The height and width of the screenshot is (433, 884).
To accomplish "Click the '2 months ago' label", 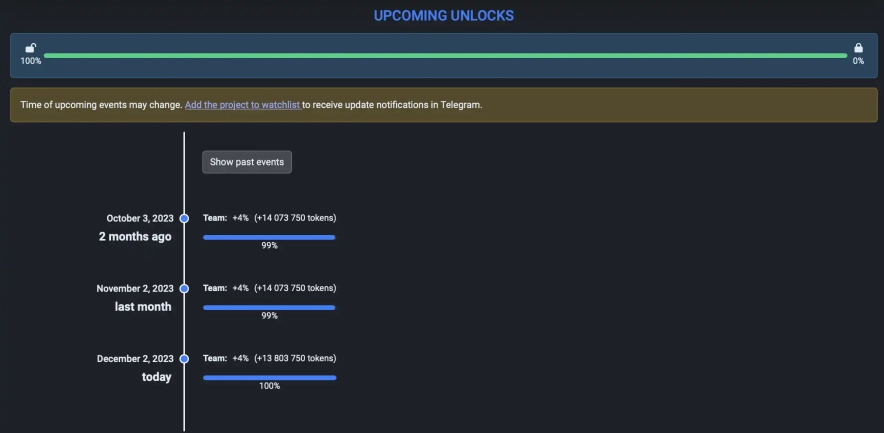I will [135, 237].
